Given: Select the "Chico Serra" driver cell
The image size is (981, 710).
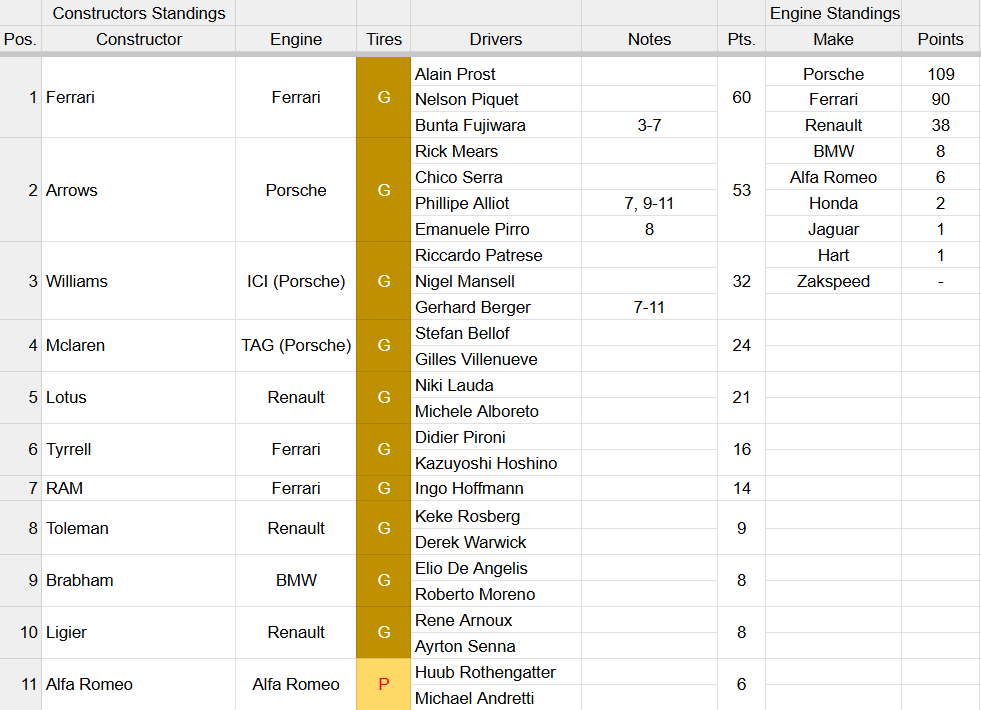Looking at the screenshot, I should pos(496,177).
